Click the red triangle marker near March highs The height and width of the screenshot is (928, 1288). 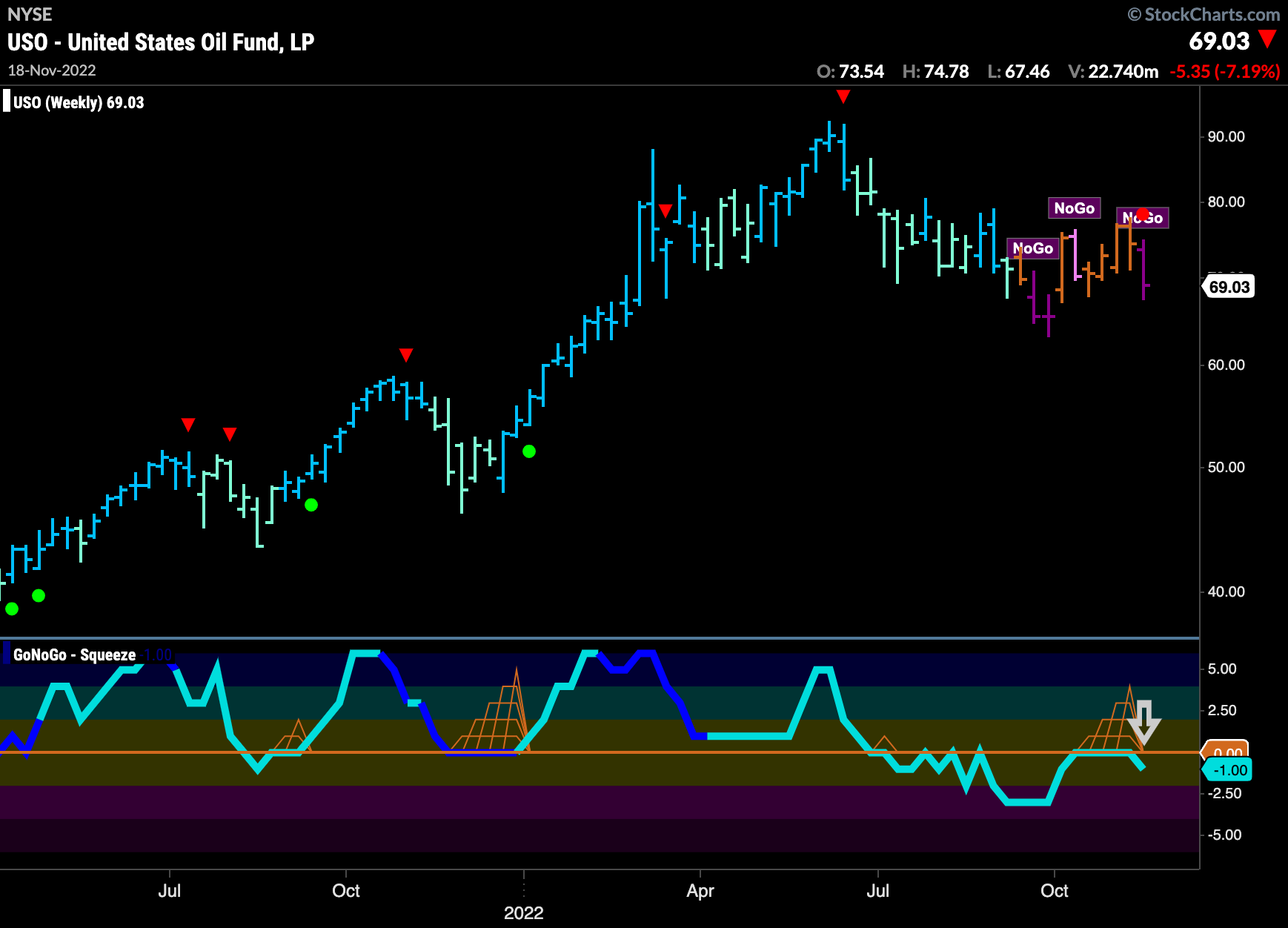click(665, 211)
